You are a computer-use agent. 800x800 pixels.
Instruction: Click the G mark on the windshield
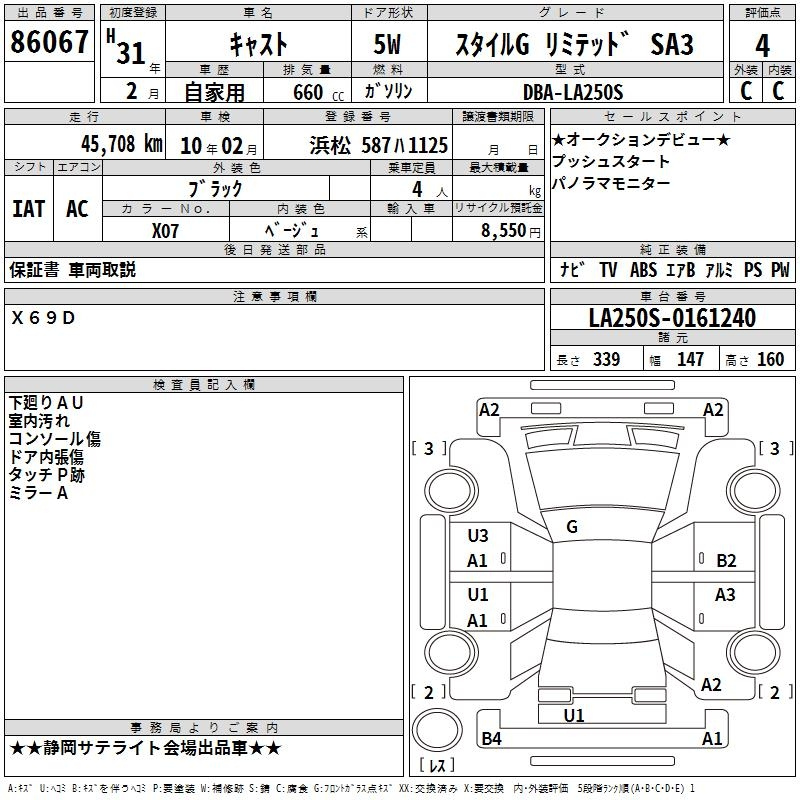[x=571, y=527]
